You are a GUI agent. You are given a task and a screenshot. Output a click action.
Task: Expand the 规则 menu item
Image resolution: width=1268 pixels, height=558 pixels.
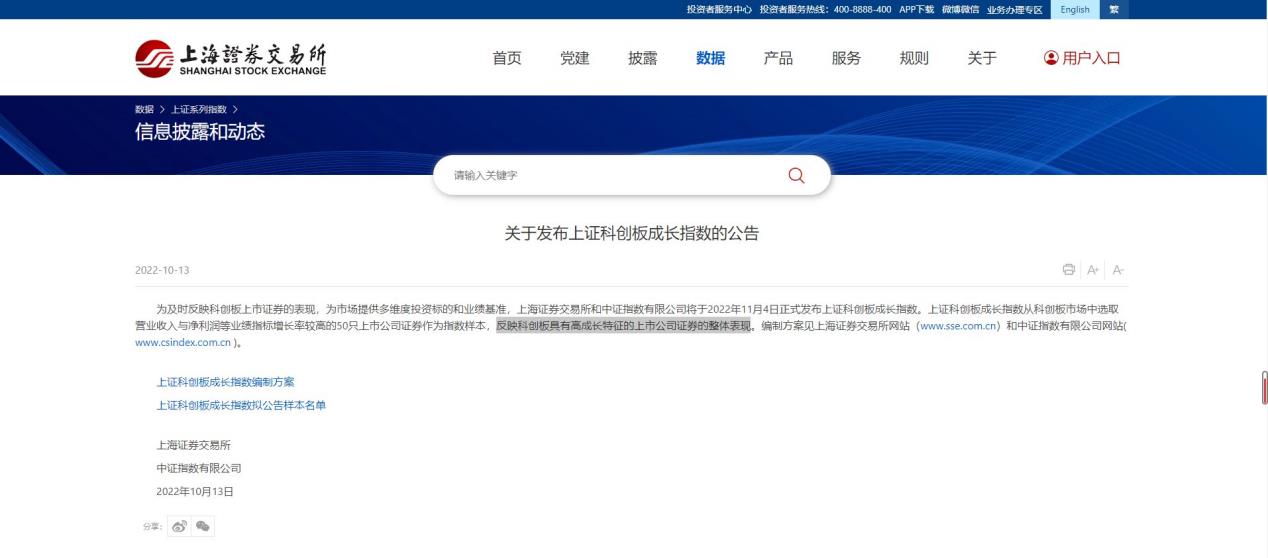pos(914,58)
